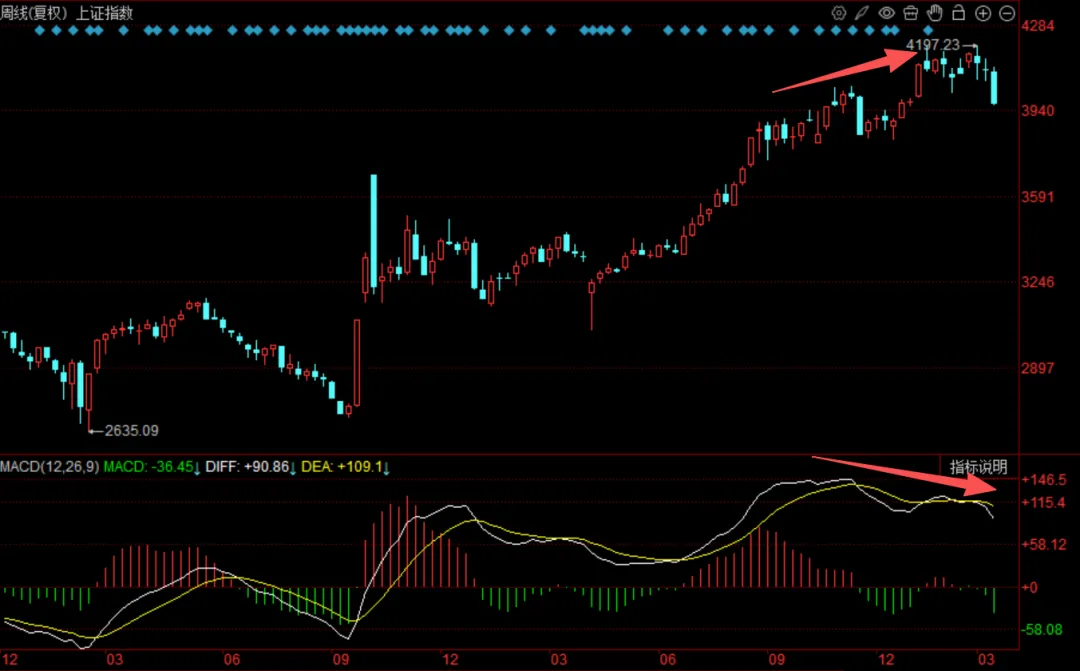Screen dimensions: 1080x671
Task: Open chart settings gear icon
Action: point(838,13)
